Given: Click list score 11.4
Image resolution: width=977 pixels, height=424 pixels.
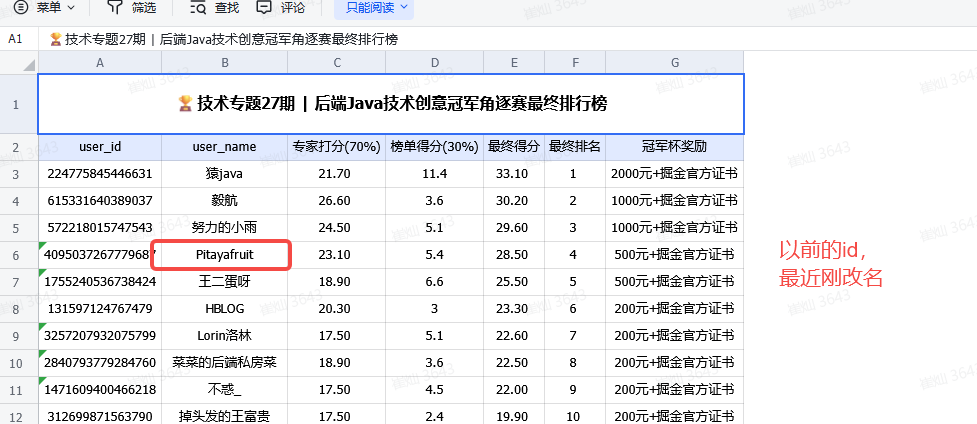Looking at the screenshot, I should point(434,174).
